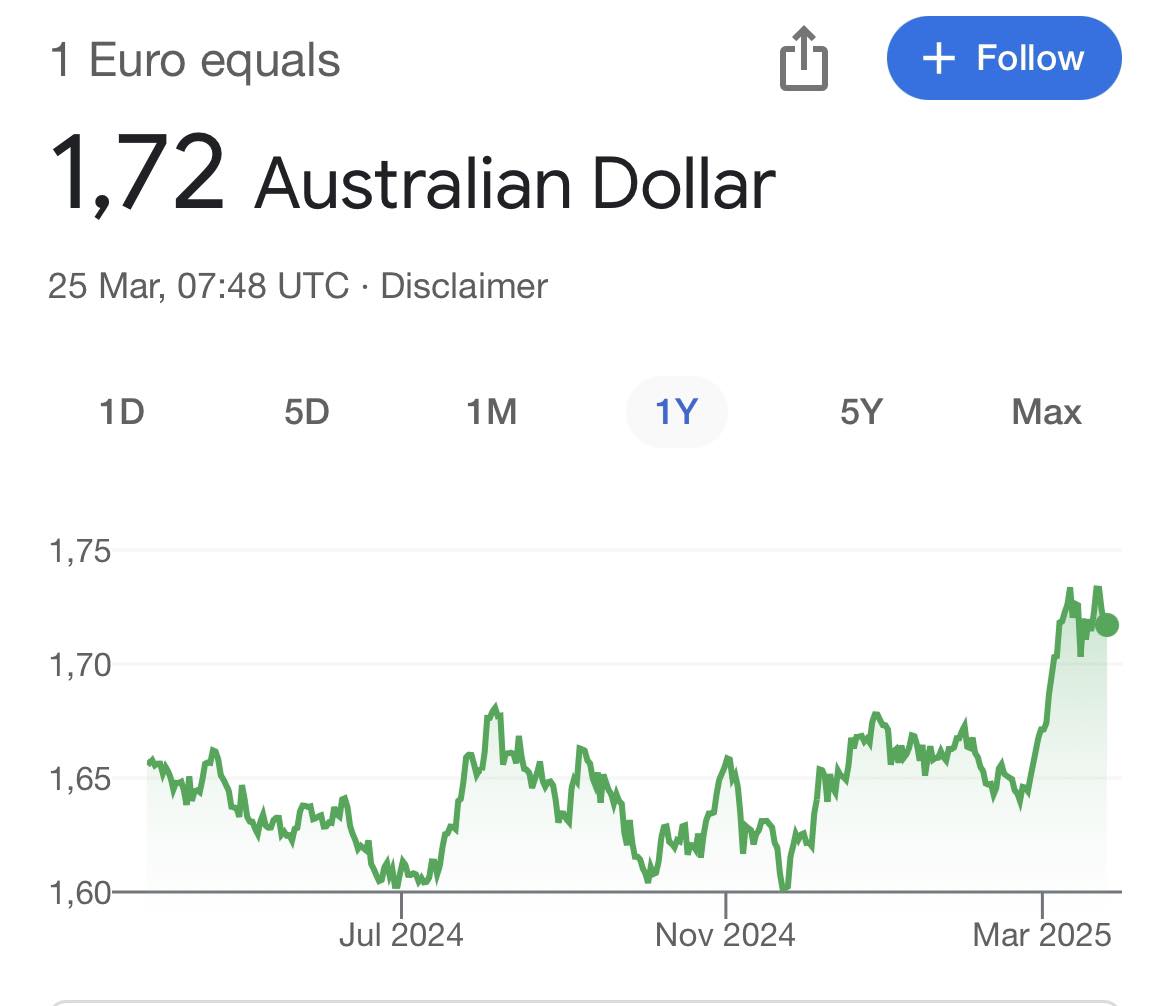This screenshot has height=1006, width=1170.
Task: Click the 1,75 y-axis label
Action: (x=80, y=552)
